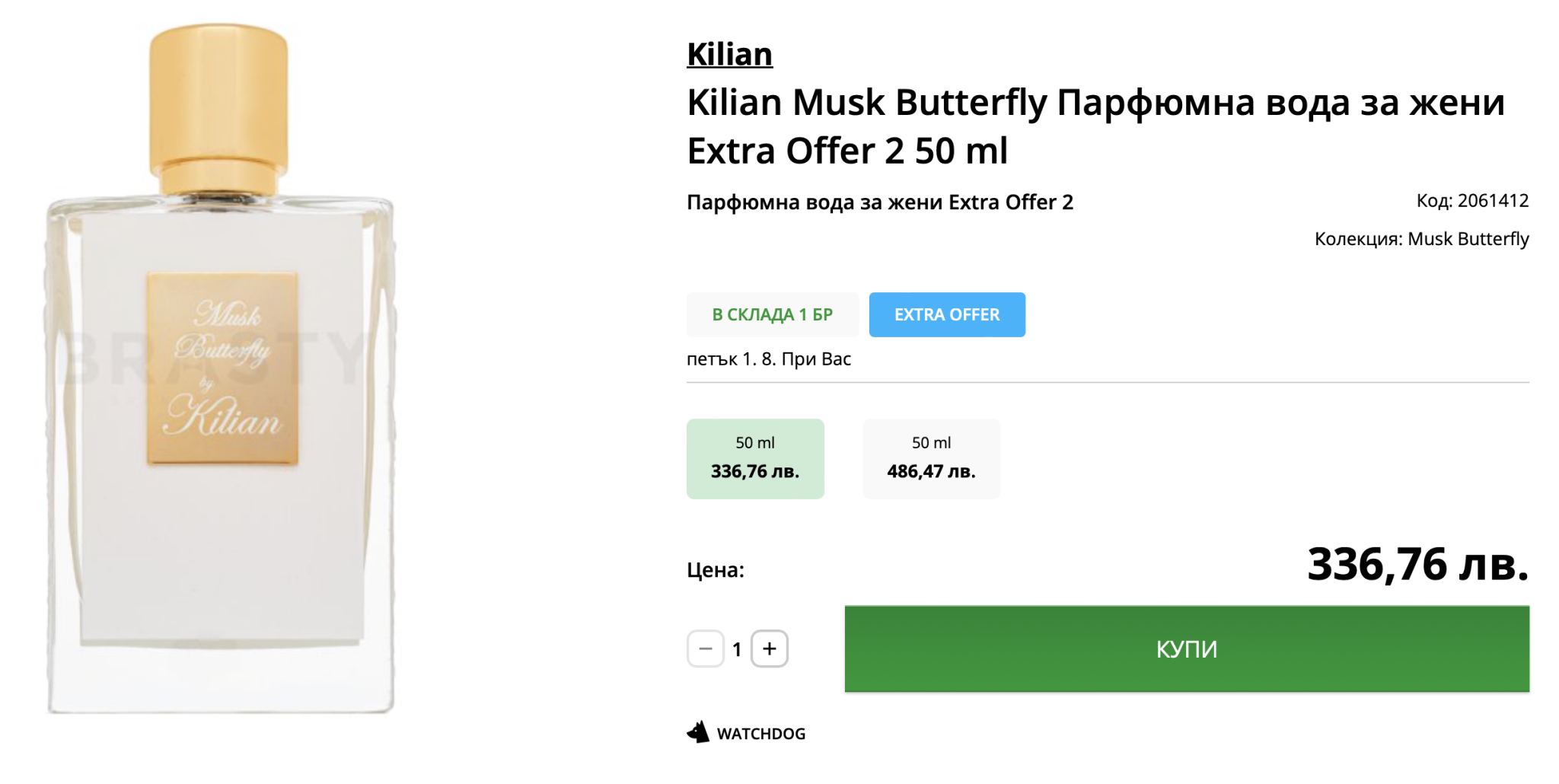Open the perfume bottle product image
Viewport: 1559px width, 784px height.
[x=221, y=533]
